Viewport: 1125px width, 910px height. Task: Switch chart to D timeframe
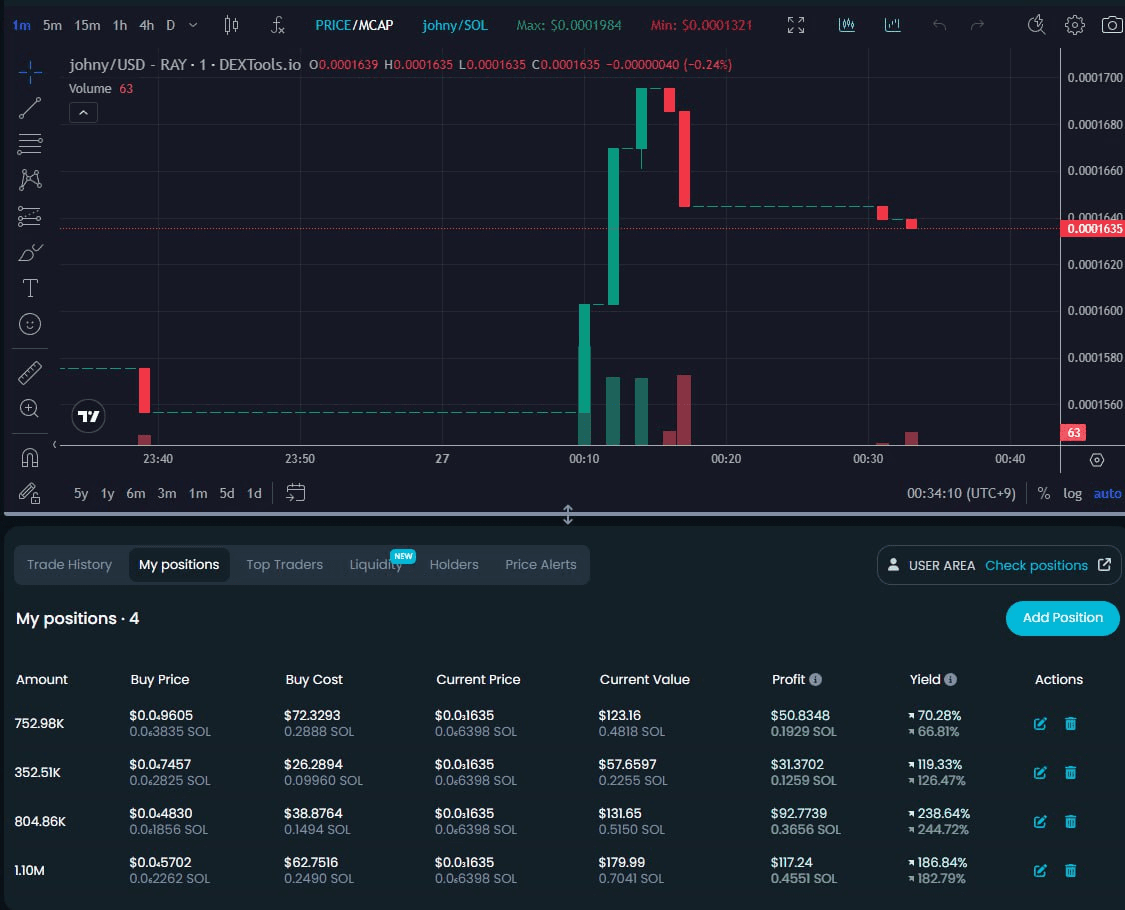tap(171, 25)
